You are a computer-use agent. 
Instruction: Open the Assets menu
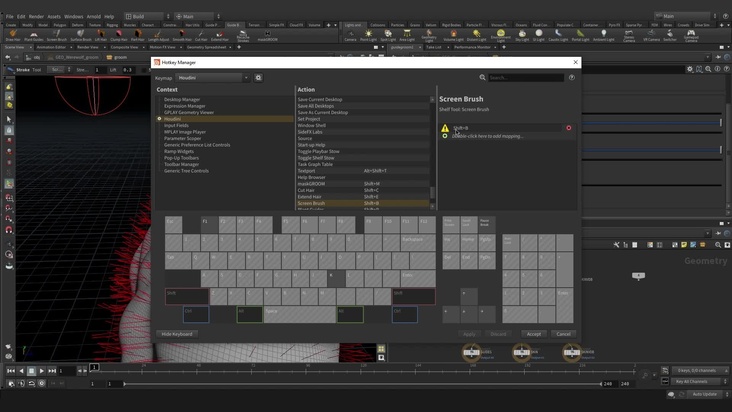point(54,16)
